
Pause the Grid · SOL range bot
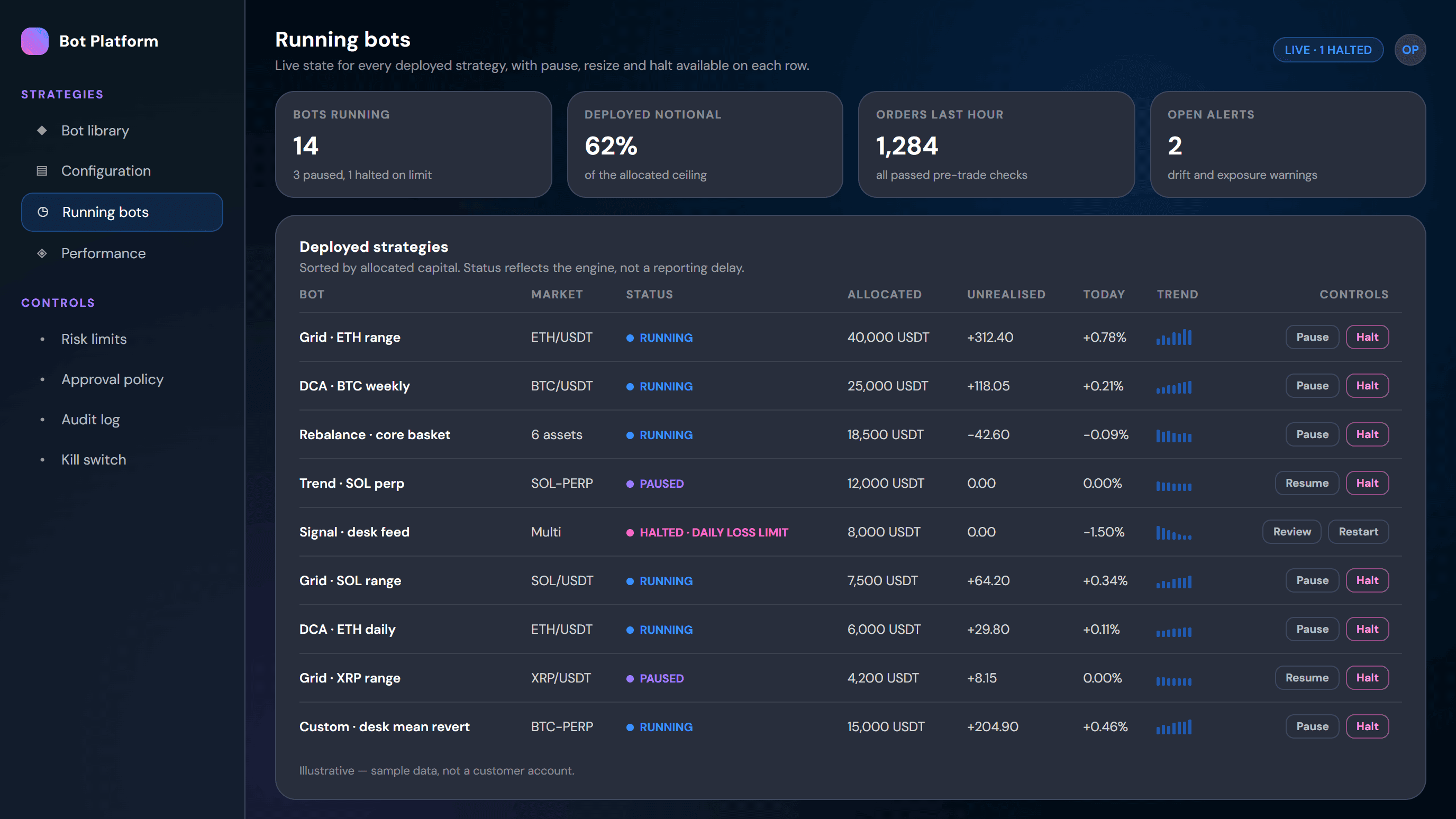coord(1312,580)
